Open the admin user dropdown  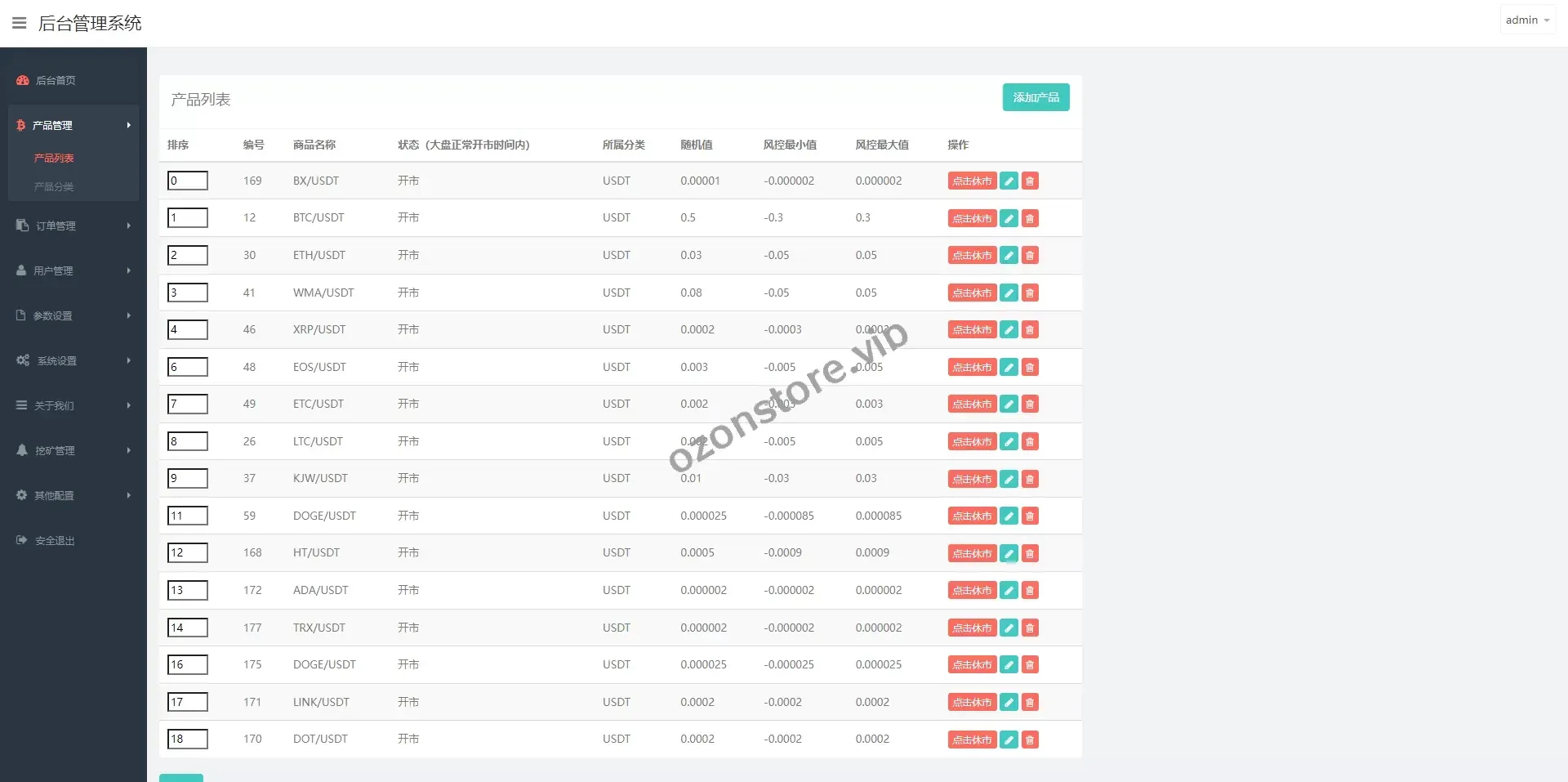coord(1526,20)
